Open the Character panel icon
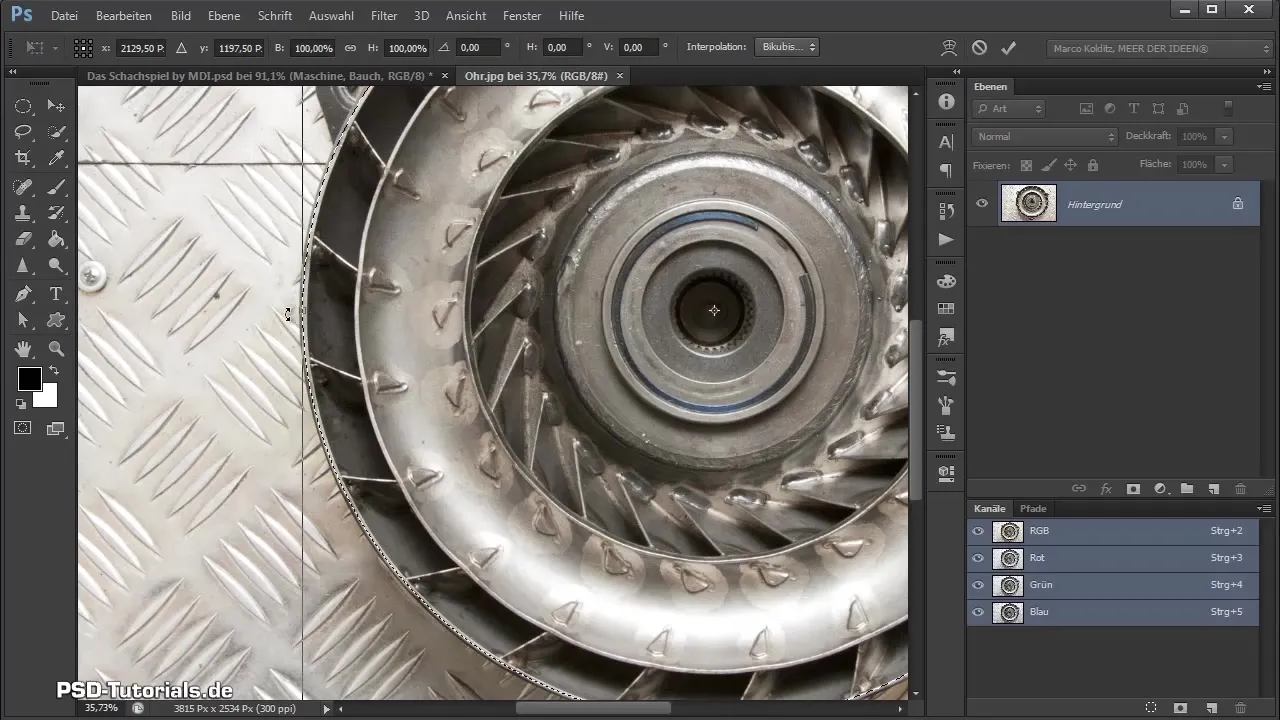 (x=946, y=143)
